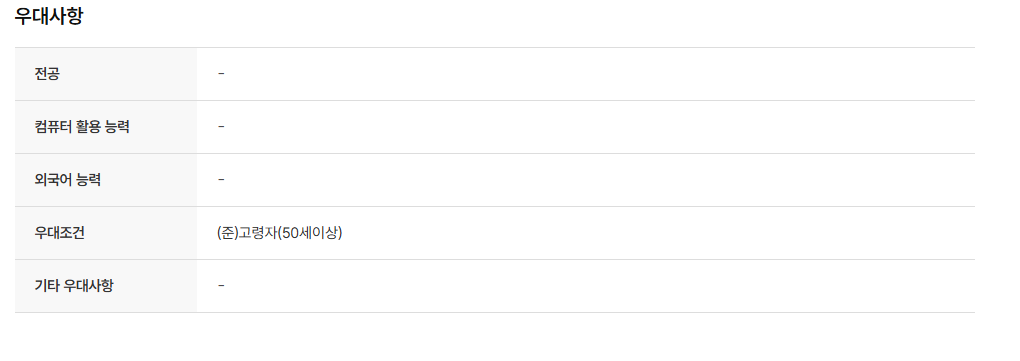Click the 컴퓨터 활용 능력 label
The height and width of the screenshot is (361, 1020).
tap(82, 127)
